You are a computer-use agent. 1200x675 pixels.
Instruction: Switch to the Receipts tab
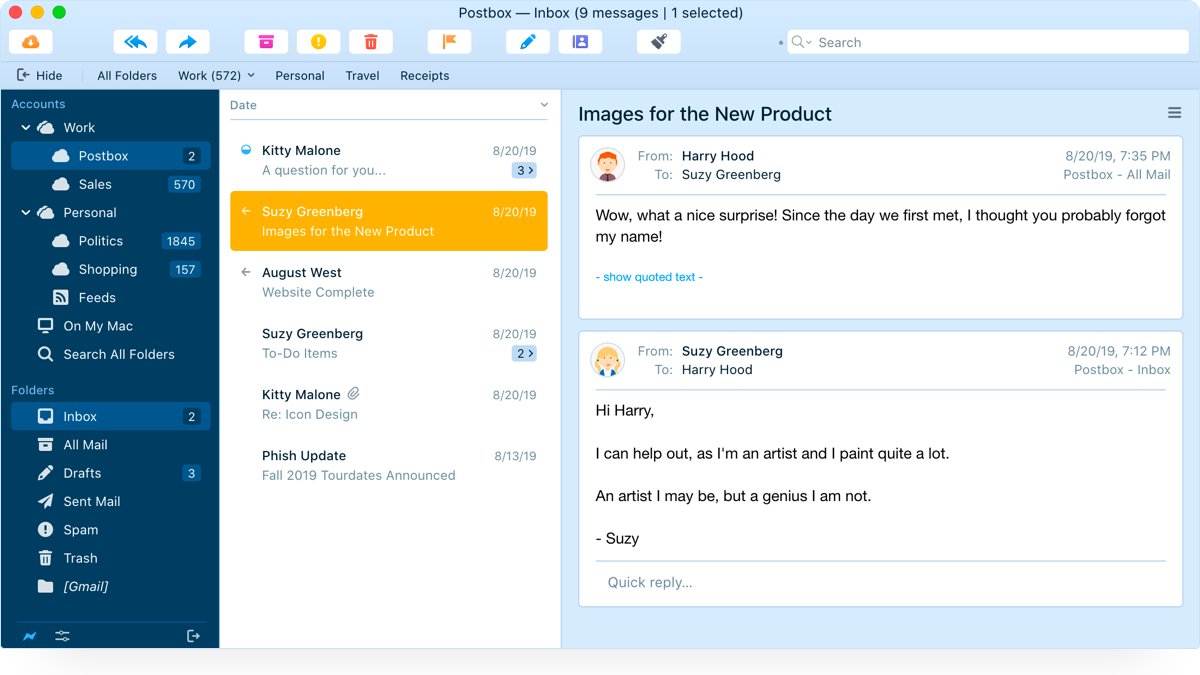[x=425, y=75]
